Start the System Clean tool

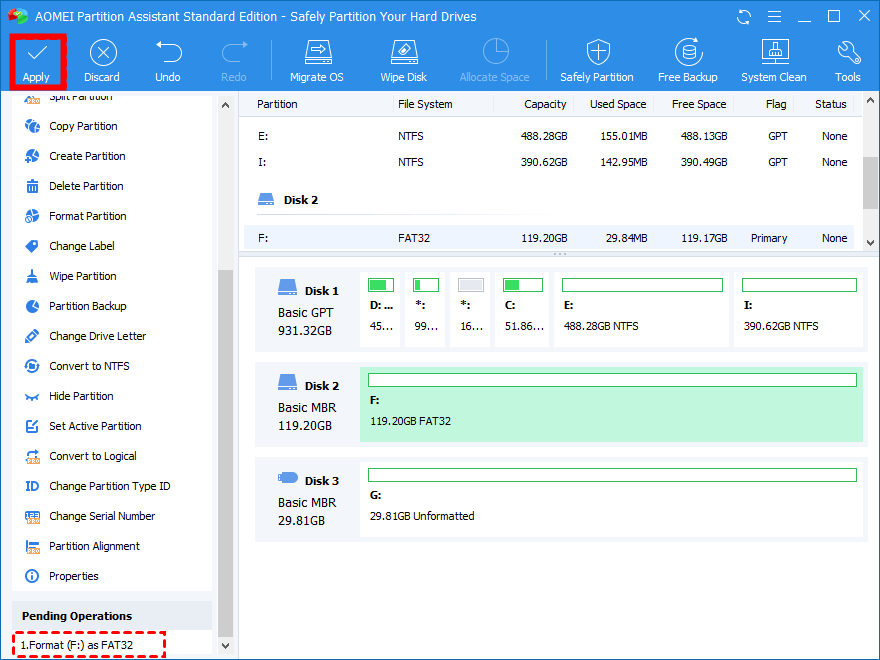coord(774,61)
